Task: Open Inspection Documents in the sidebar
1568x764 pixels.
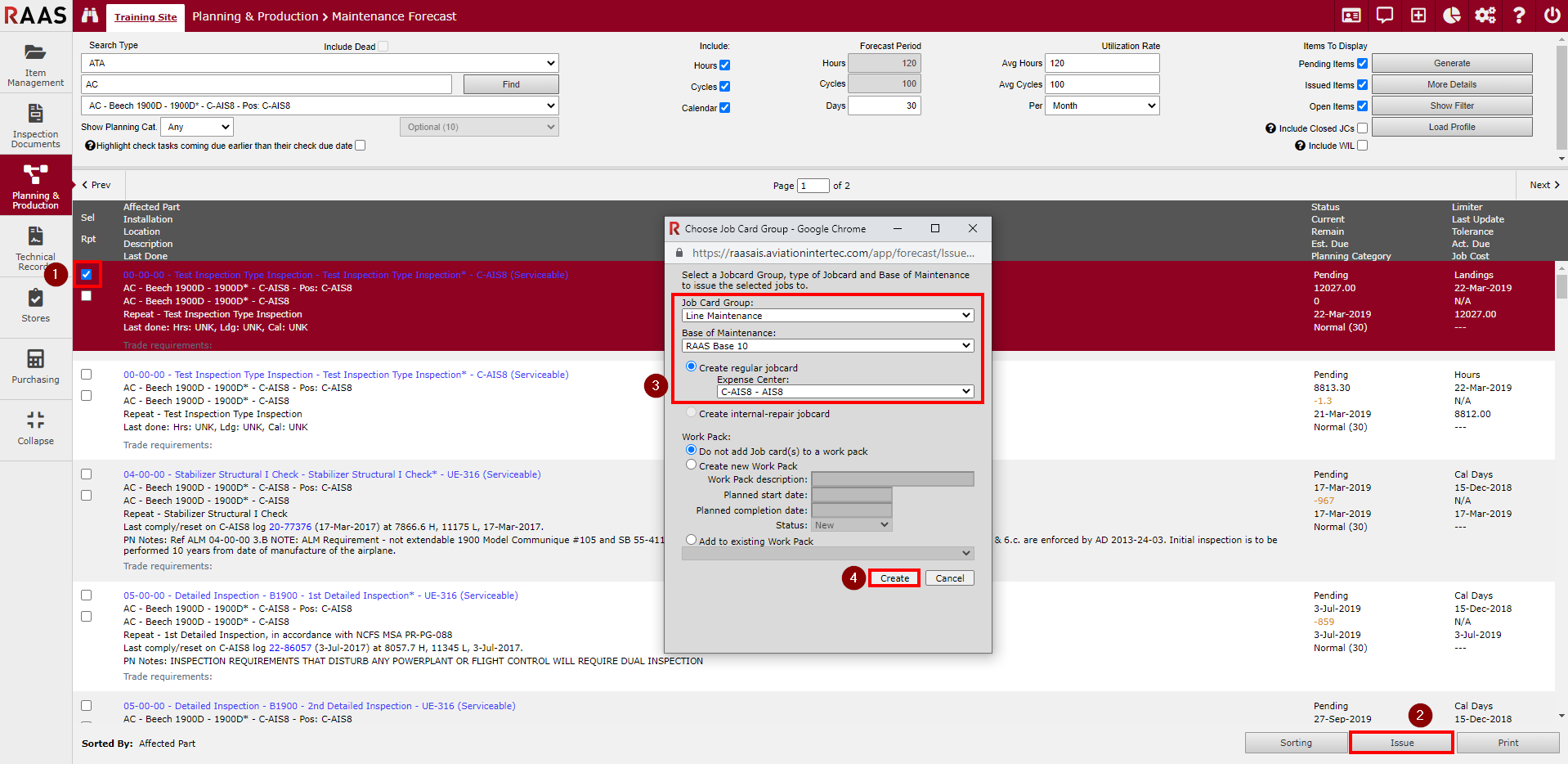Action: pyautogui.click(x=35, y=125)
